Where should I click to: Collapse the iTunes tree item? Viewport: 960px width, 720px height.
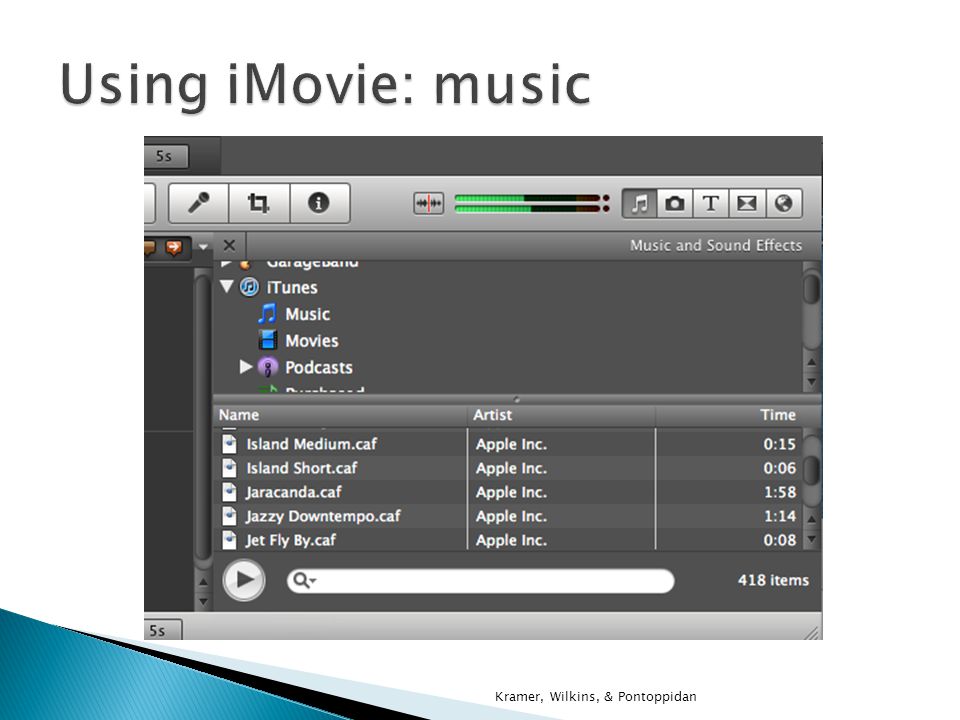(227, 286)
